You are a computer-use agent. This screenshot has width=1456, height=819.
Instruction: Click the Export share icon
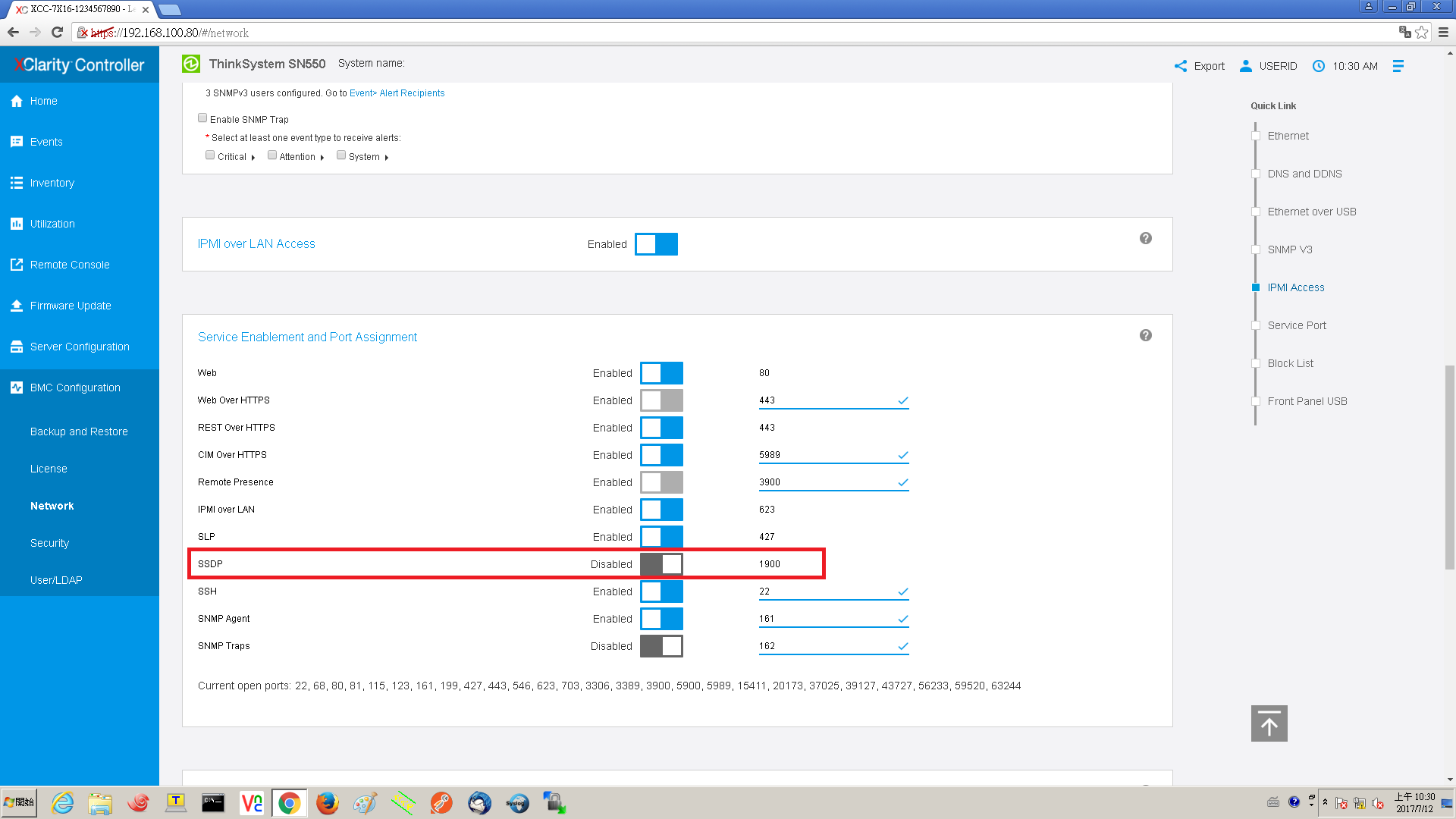pos(1181,66)
